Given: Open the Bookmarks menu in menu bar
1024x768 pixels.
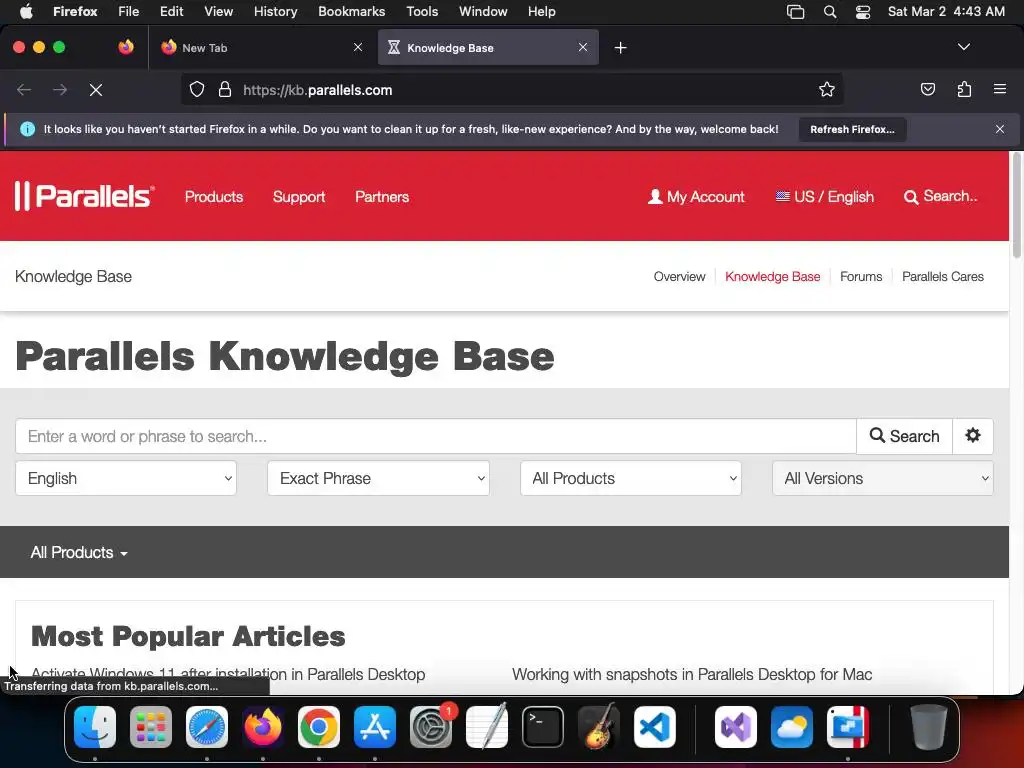Looking at the screenshot, I should pos(351,12).
